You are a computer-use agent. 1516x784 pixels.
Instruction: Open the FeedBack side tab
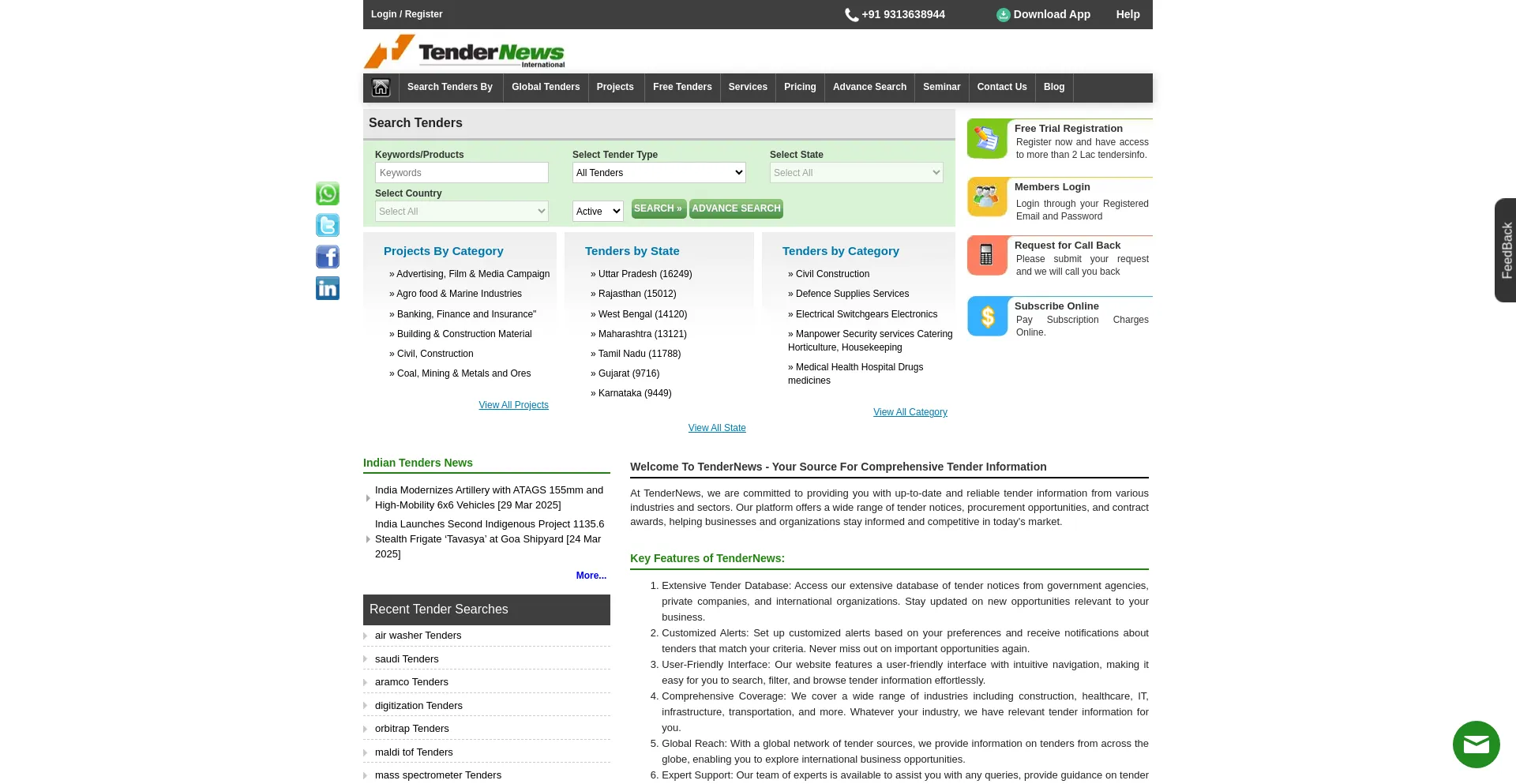[1506, 250]
